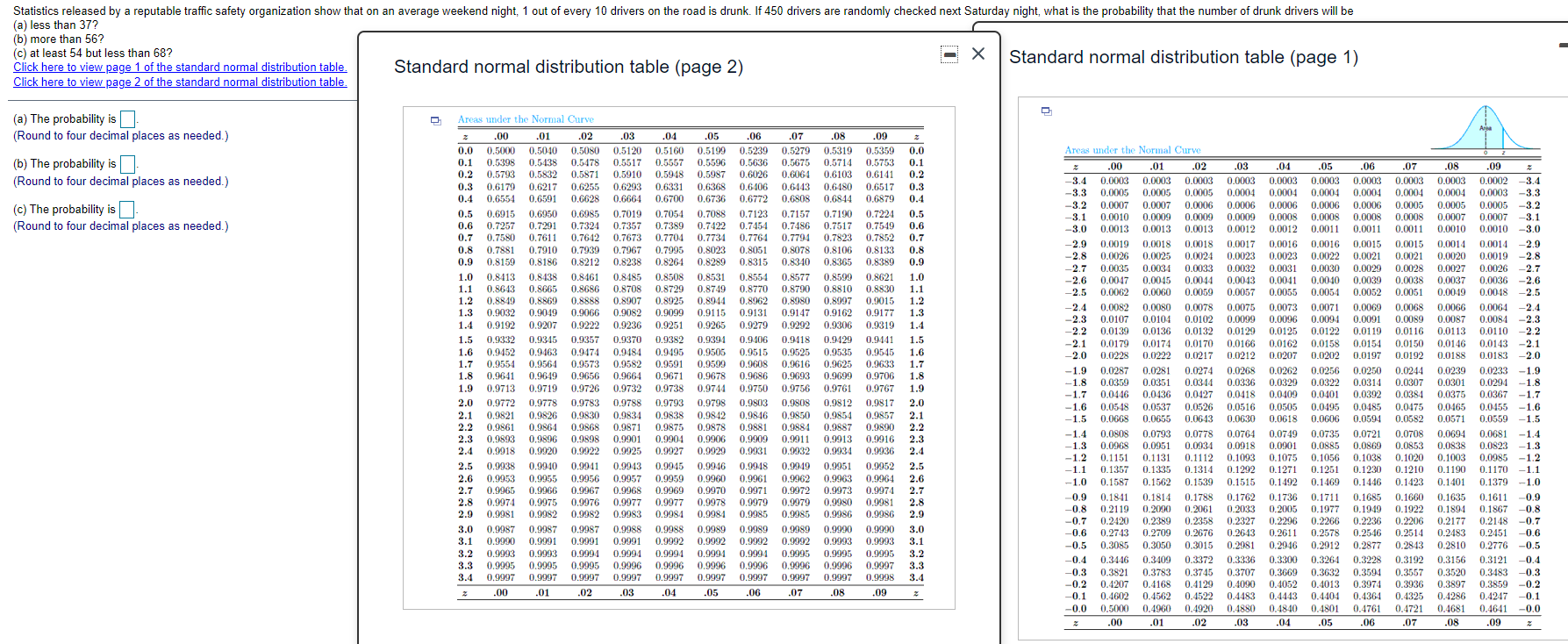Select value 0.4641 in page 1 table
1568x644 pixels.
[x=1493, y=608]
